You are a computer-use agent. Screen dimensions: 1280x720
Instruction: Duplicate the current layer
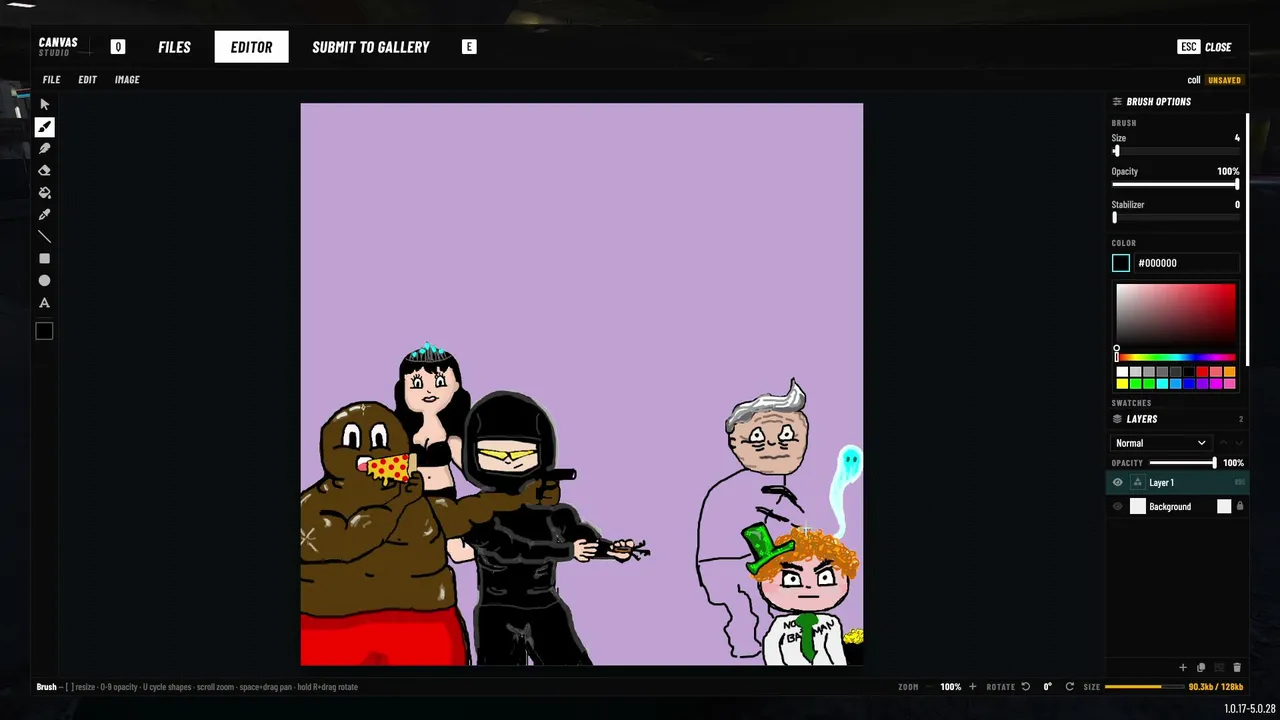coord(1201,667)
